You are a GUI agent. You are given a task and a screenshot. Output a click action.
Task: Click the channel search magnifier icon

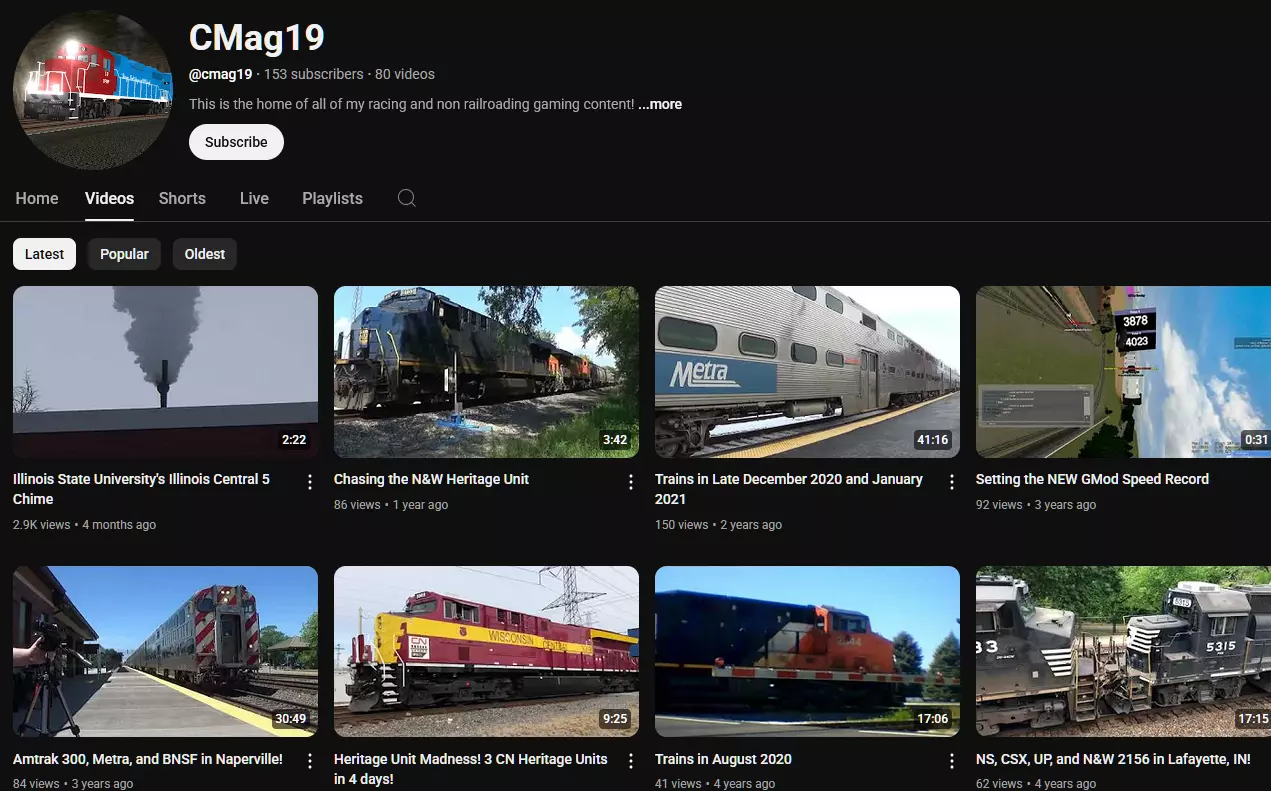click(x=406, y=198)
